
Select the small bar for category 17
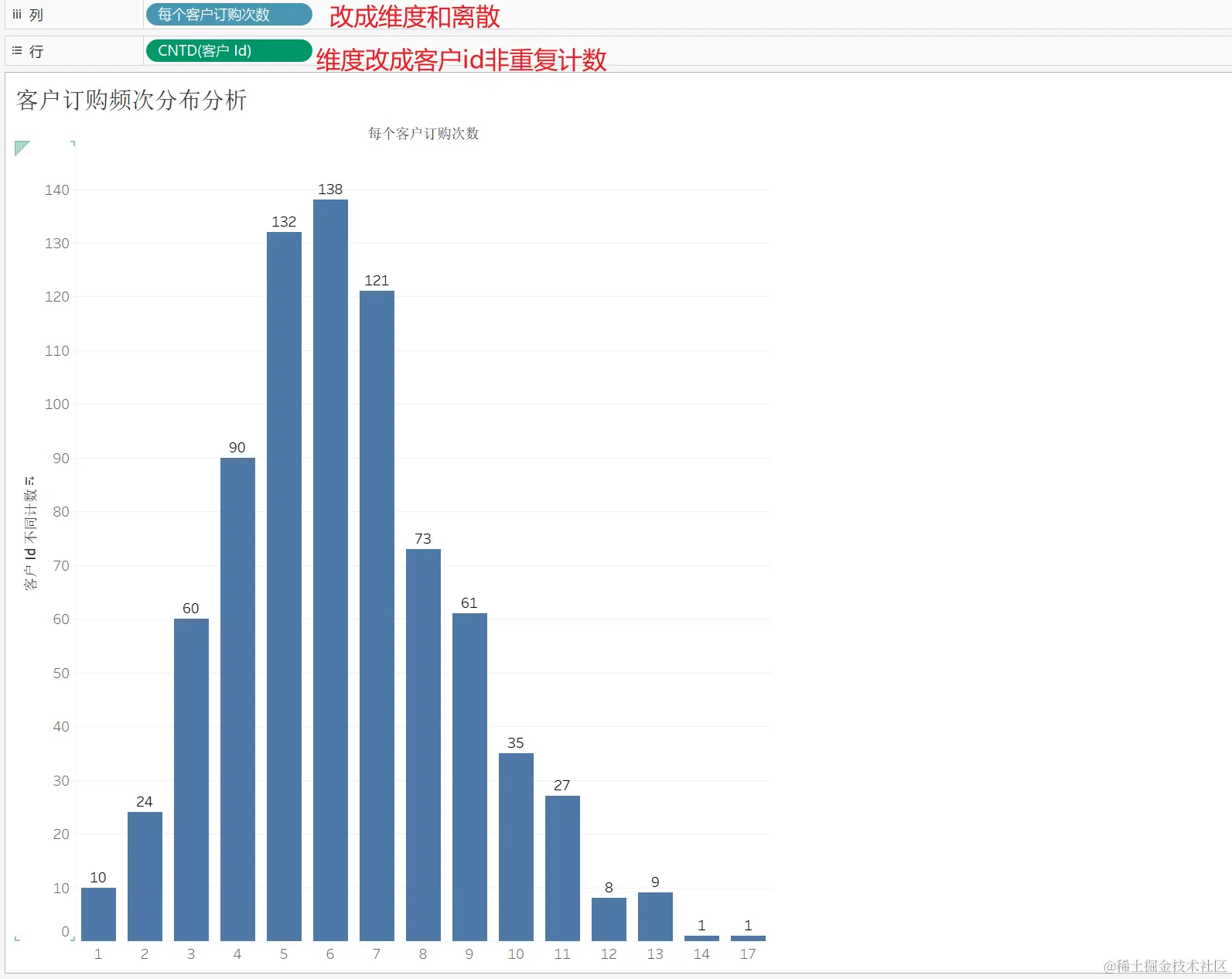[748, 938]
